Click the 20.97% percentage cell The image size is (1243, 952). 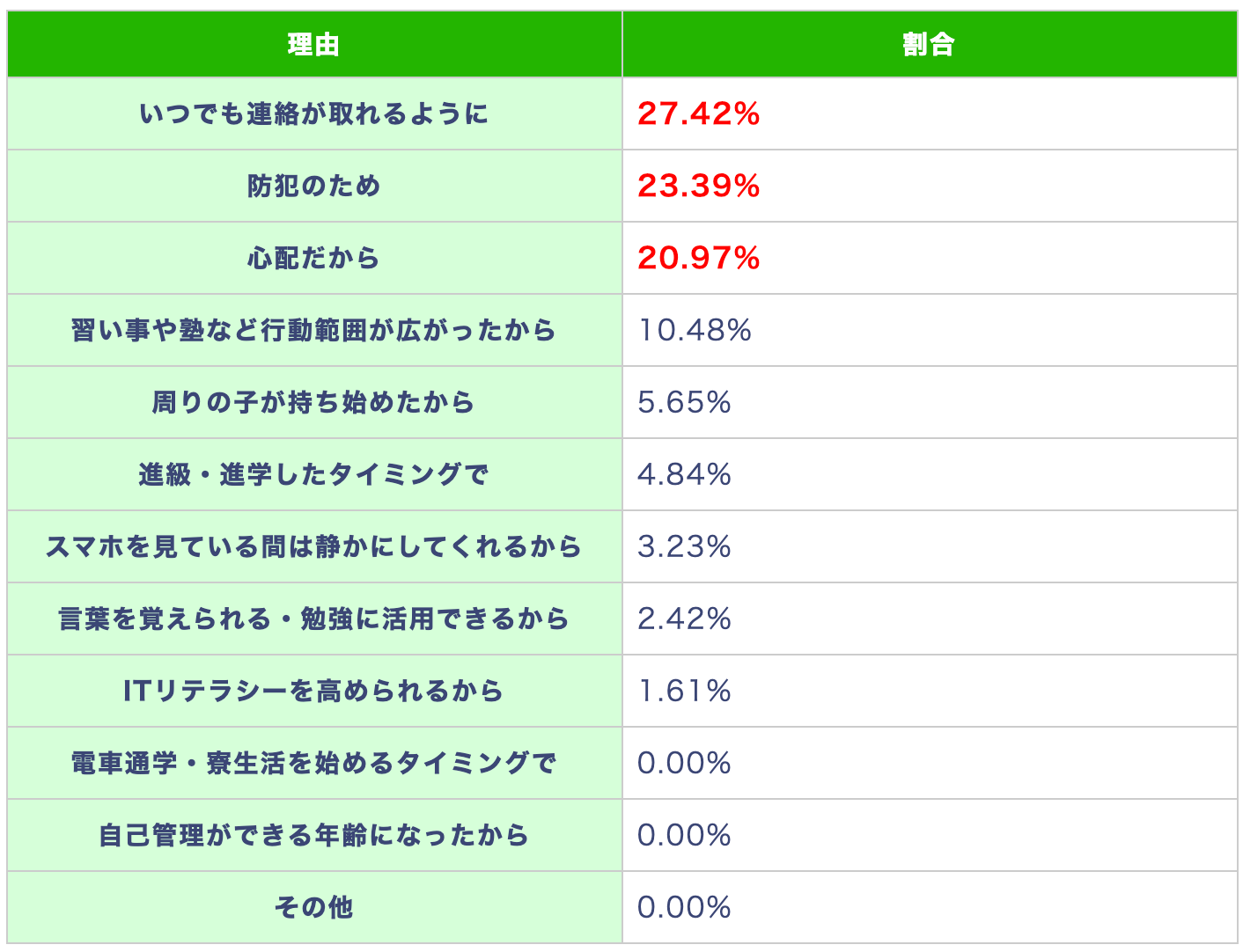(x=698, y=258)
